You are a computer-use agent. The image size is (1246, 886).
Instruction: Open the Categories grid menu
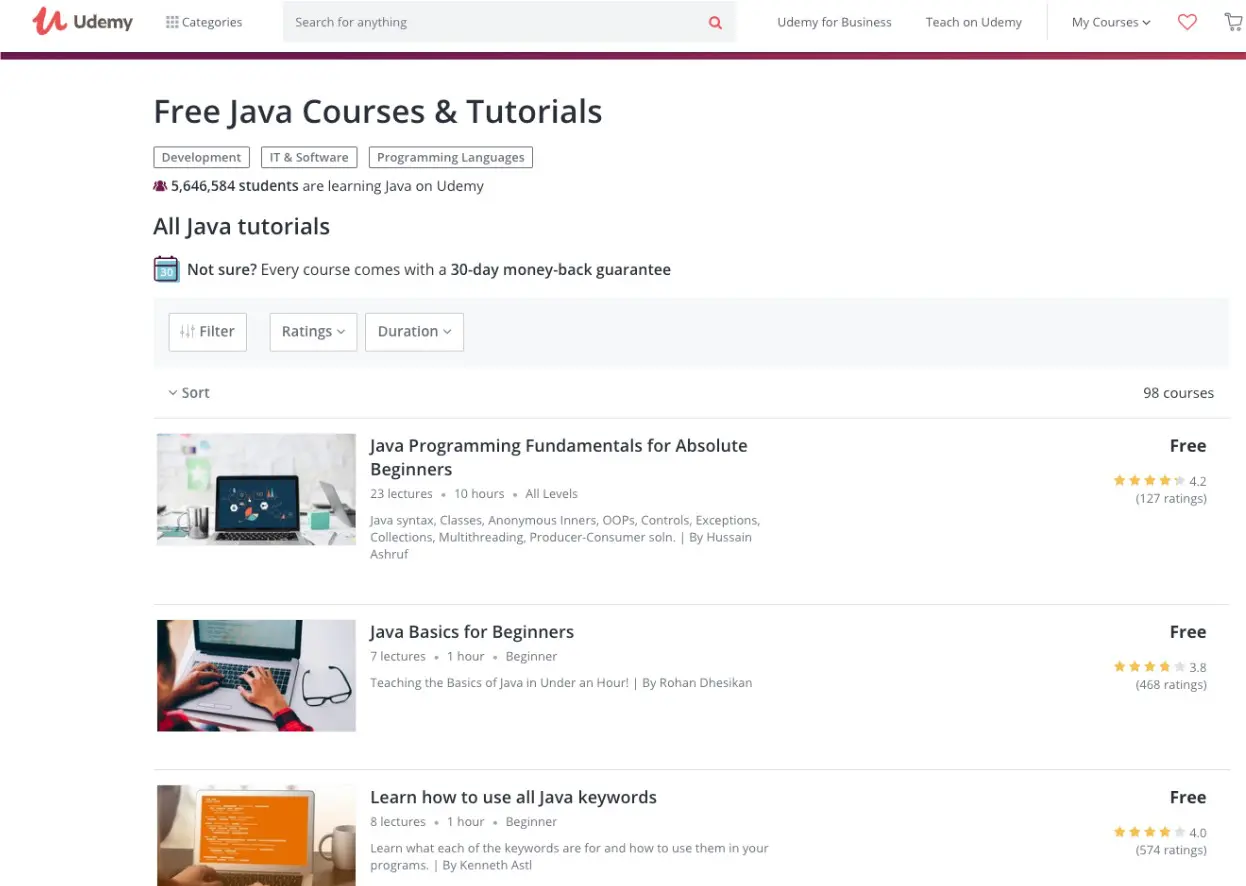(204, 22)
